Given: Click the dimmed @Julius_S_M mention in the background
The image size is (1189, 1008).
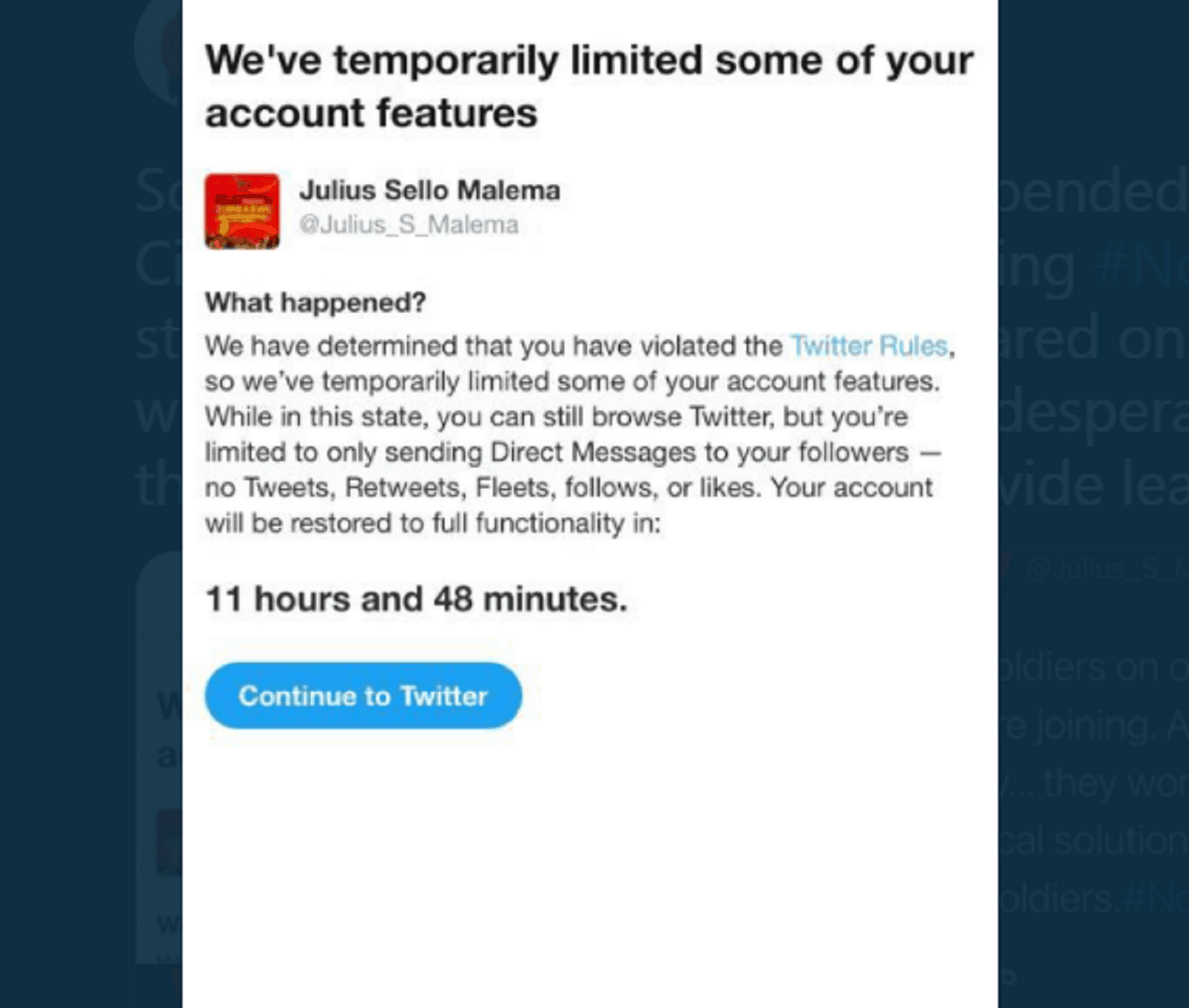Looking at the screenshot, I should click(1106, 568).
